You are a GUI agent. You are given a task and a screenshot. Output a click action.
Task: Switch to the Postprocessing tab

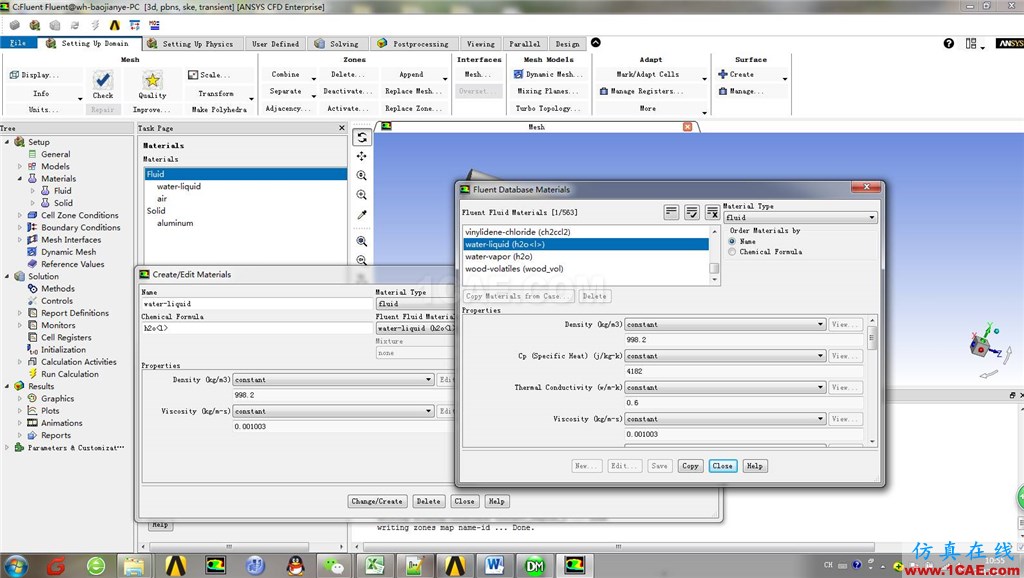(413, 44)
